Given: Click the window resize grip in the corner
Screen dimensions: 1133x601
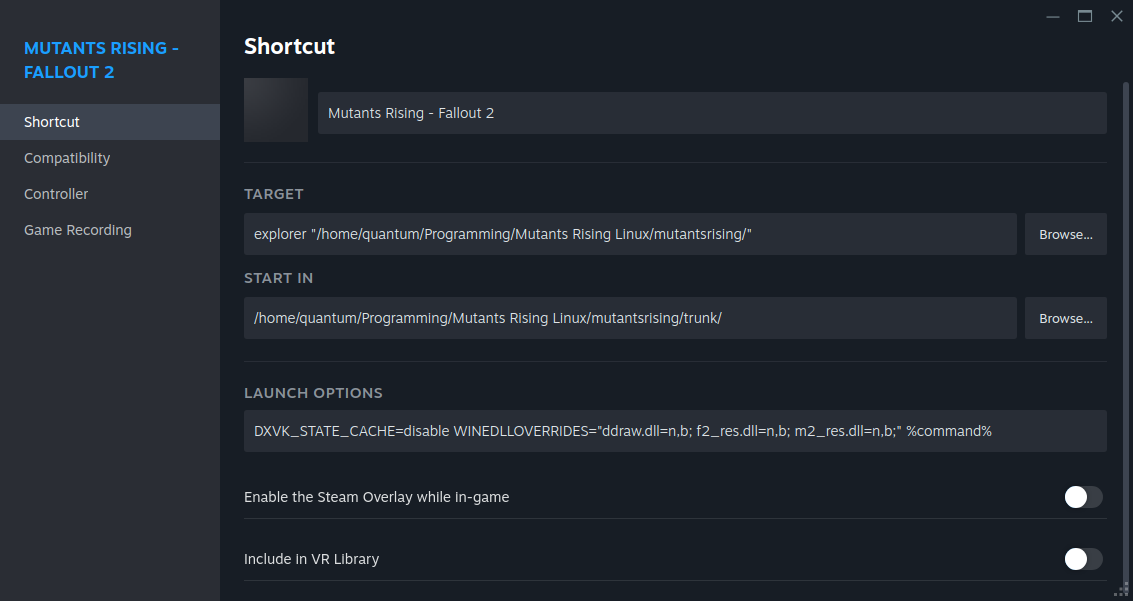Looking at the screenshot, I should pos(1122,590).
